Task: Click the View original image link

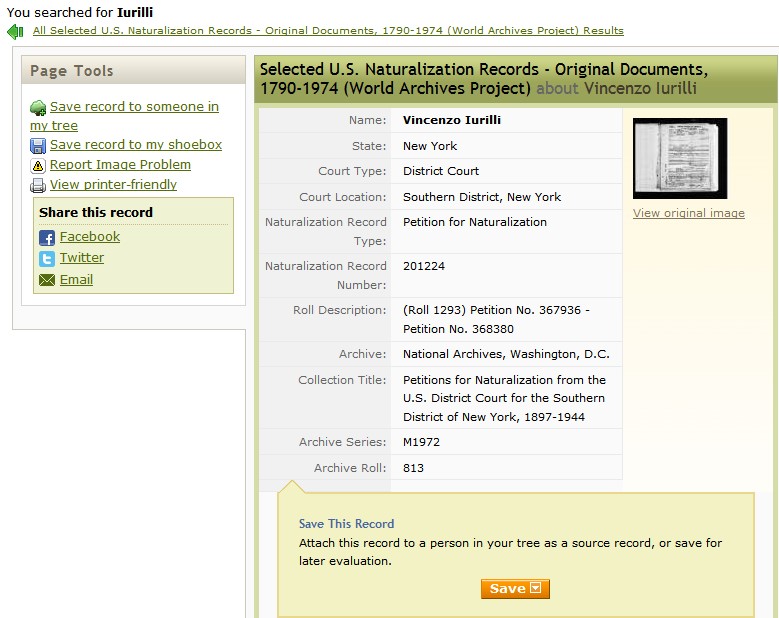Action: pyautogui.click(x=688, y=213)
